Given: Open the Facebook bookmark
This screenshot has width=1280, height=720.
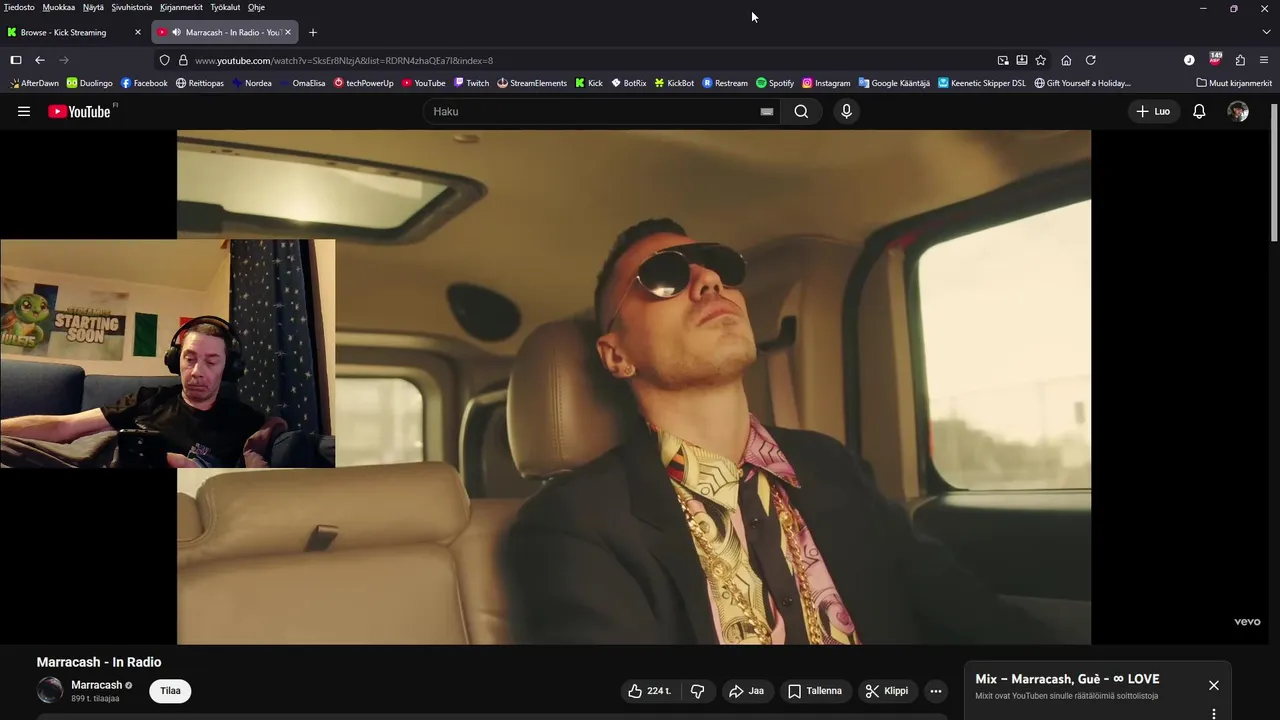Looking at the screenshot, I should click(144, 83).
